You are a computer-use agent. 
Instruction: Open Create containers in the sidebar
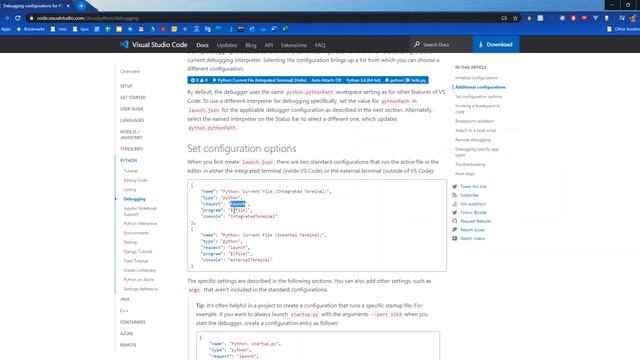[x=140, y=270]
